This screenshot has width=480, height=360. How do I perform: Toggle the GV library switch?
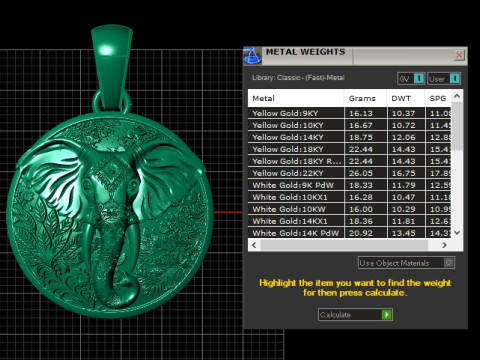[x=411, y=79]
